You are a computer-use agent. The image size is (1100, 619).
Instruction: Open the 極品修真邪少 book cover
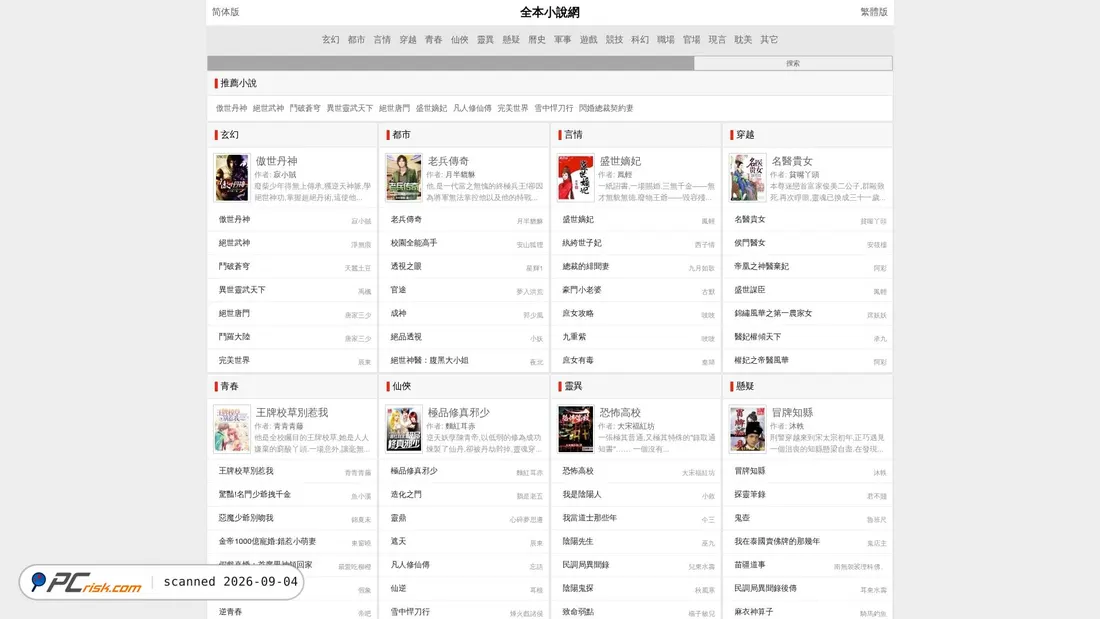[403, 429]
